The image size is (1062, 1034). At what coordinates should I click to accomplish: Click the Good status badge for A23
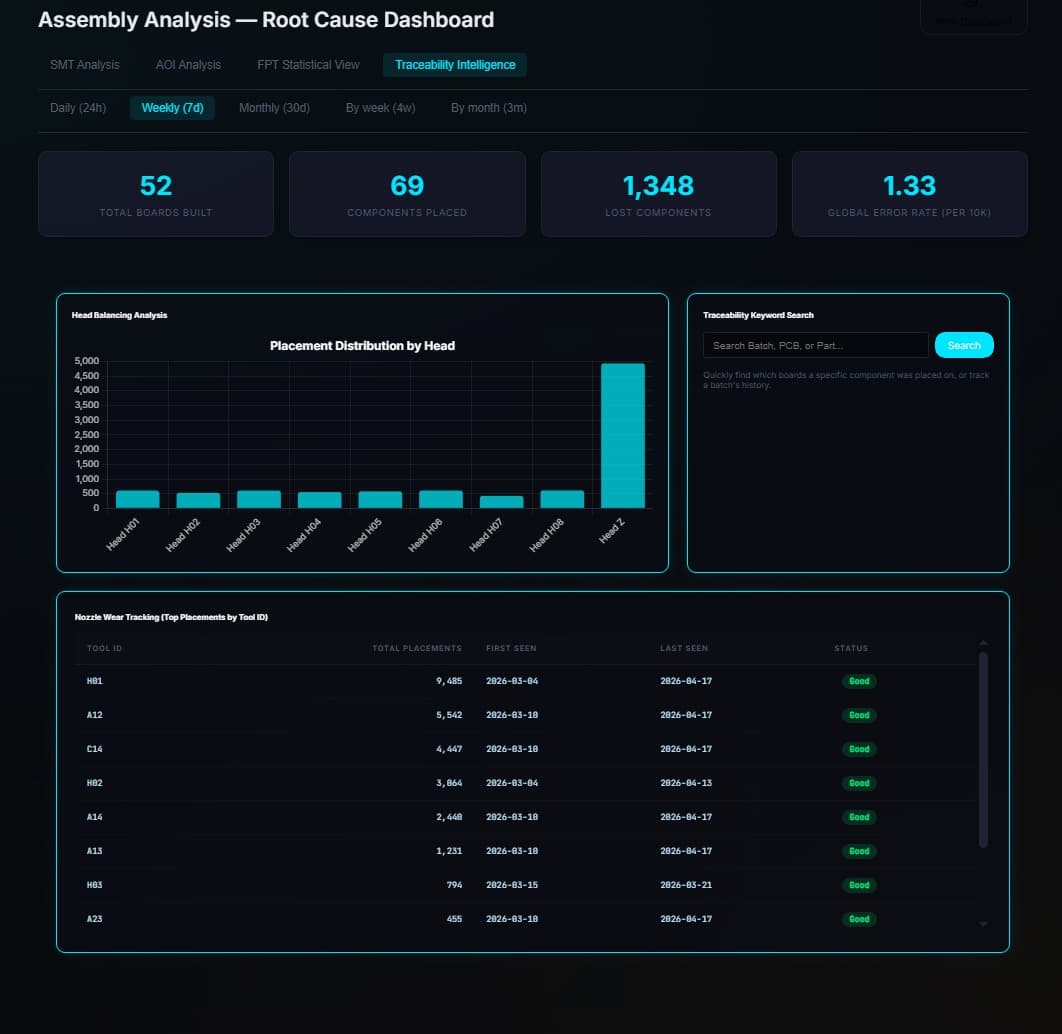(x=859, y=919)
